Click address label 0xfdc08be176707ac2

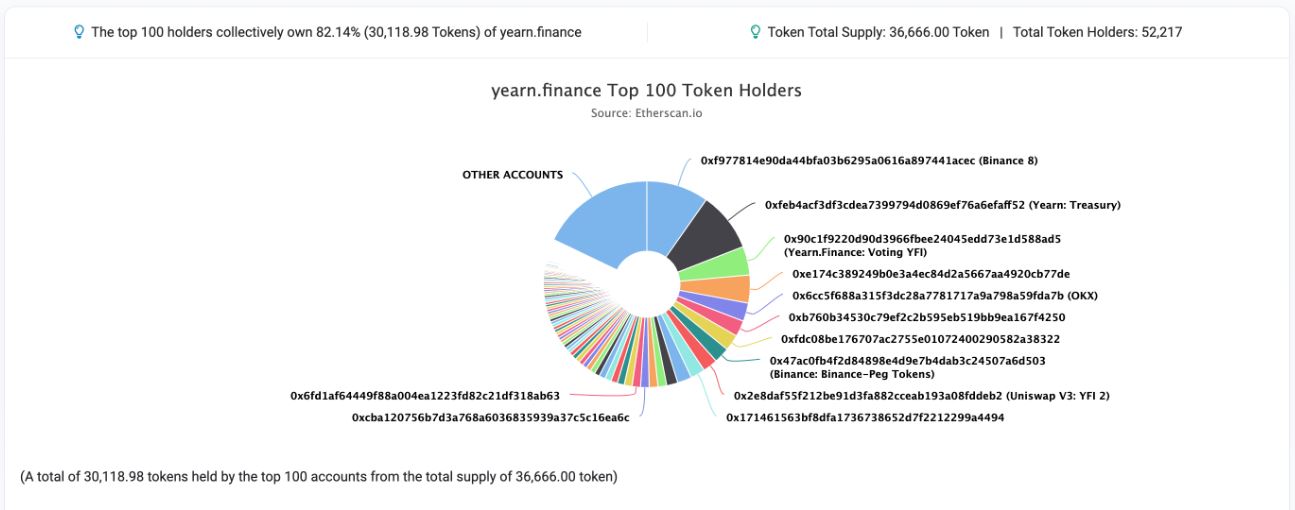921,339
